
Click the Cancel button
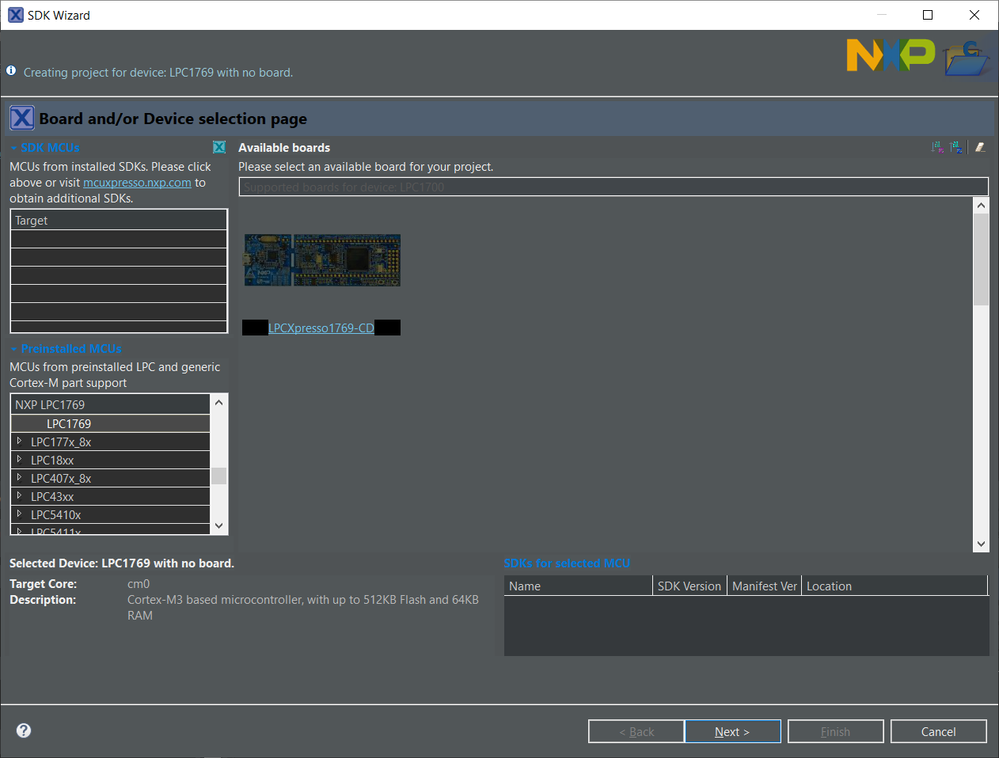point(938,731)
